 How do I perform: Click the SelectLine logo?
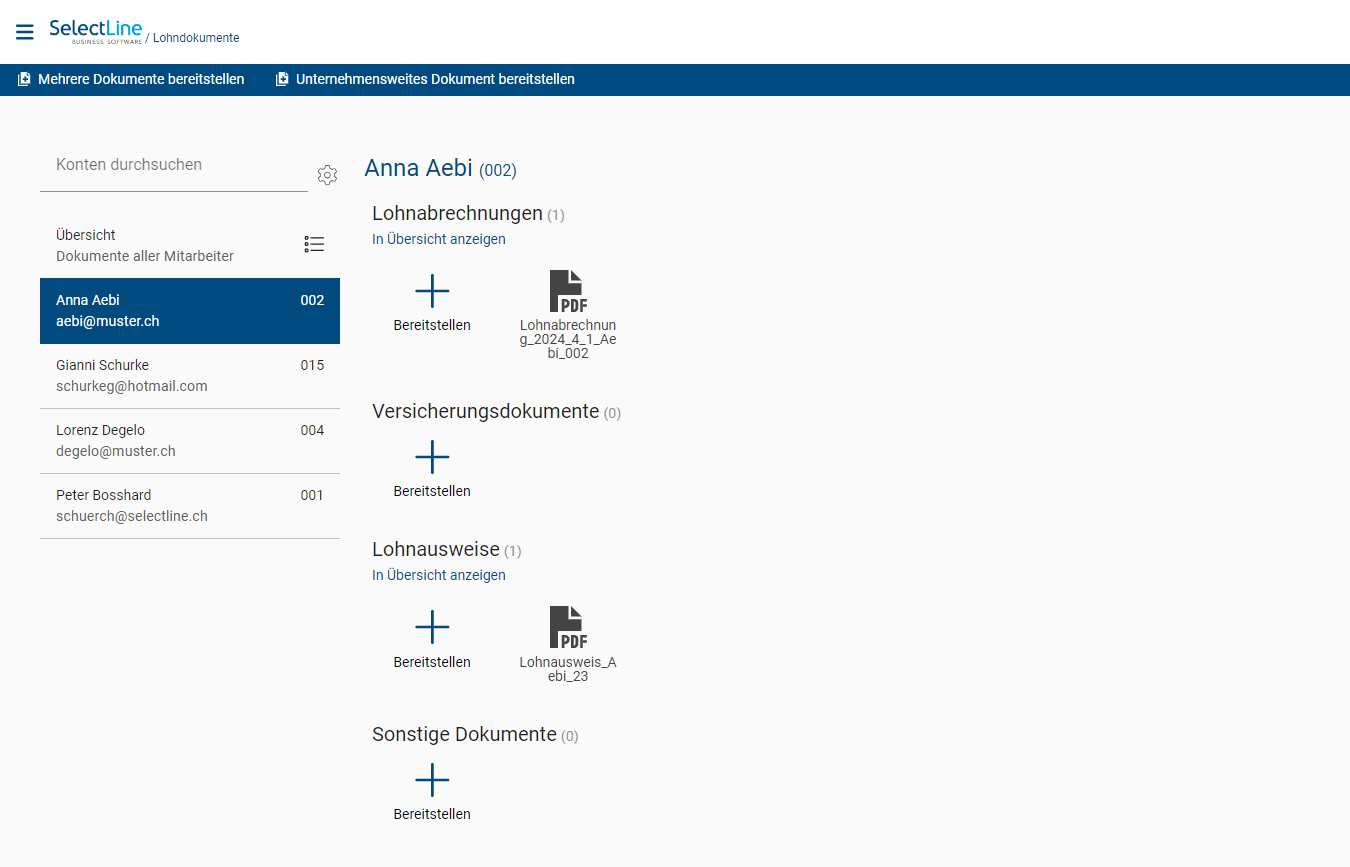click(95, 31)
